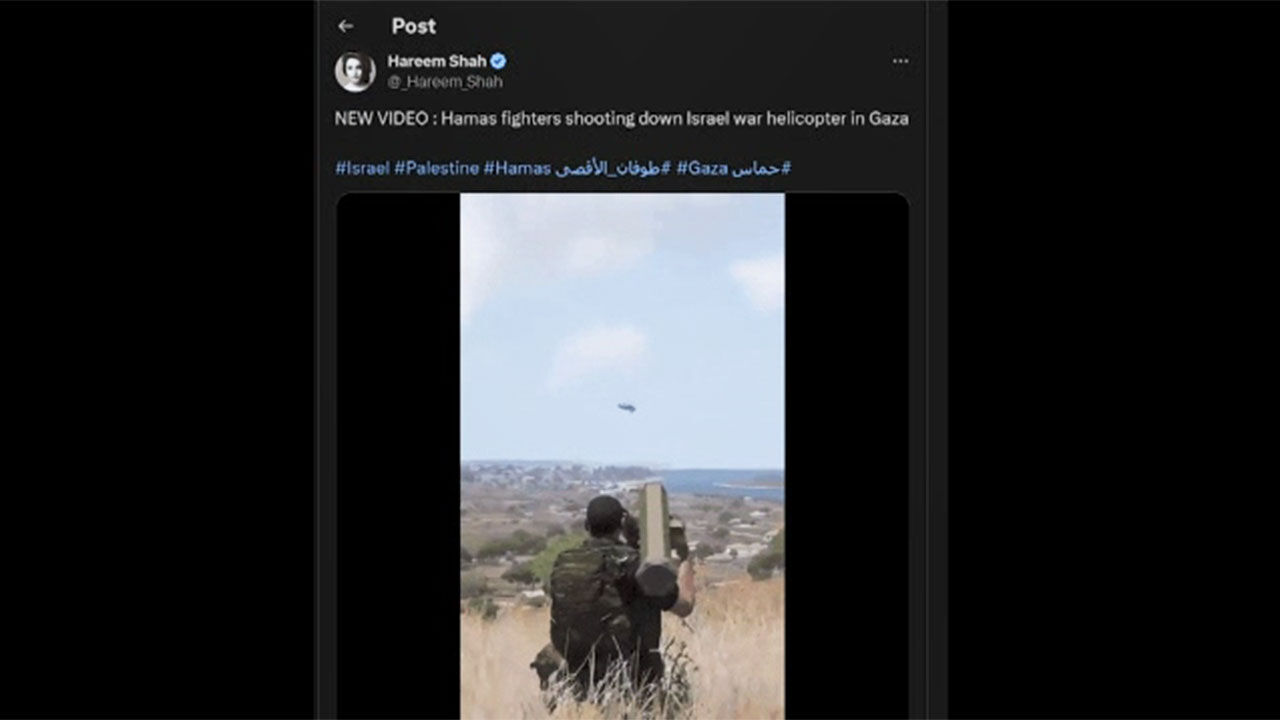Play the embedded video
The image size is (1280, 720).
[x=622, y=456]
